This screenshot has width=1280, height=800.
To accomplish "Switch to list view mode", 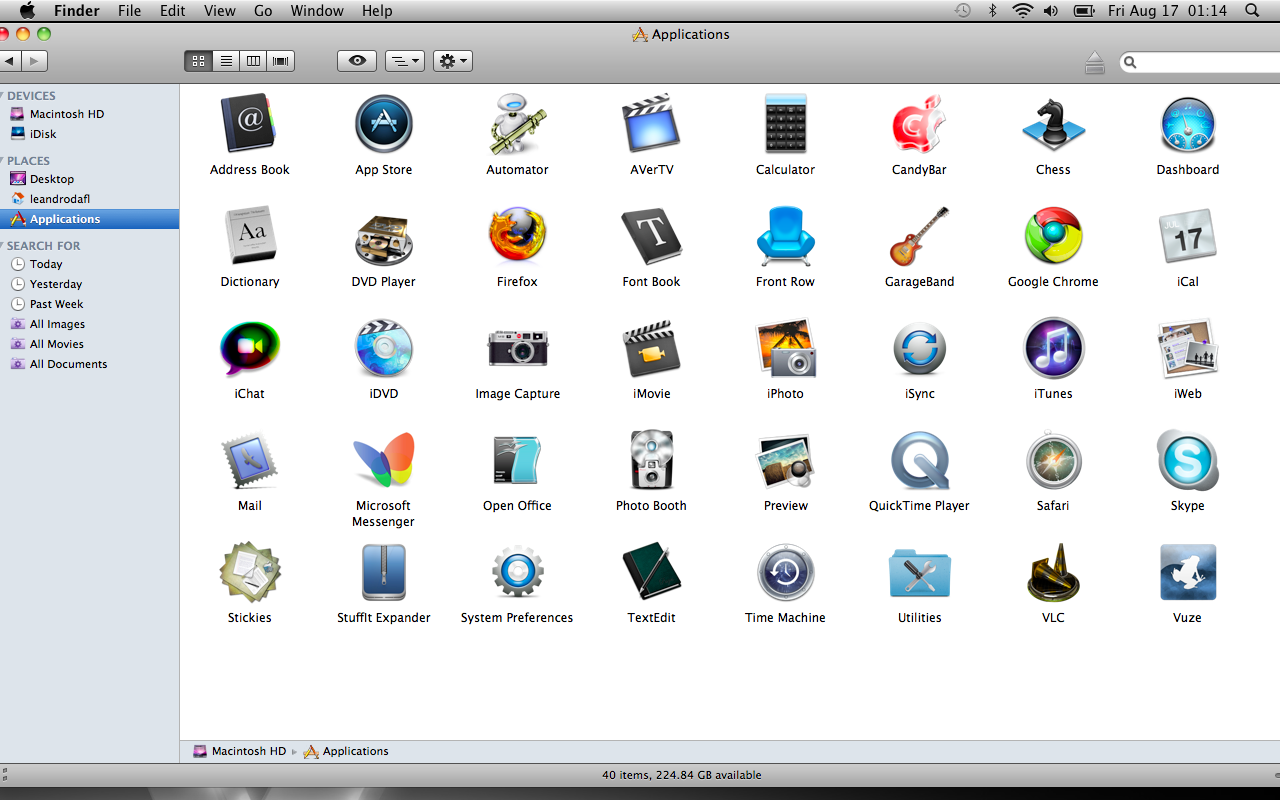I will (x=226, y=61).
